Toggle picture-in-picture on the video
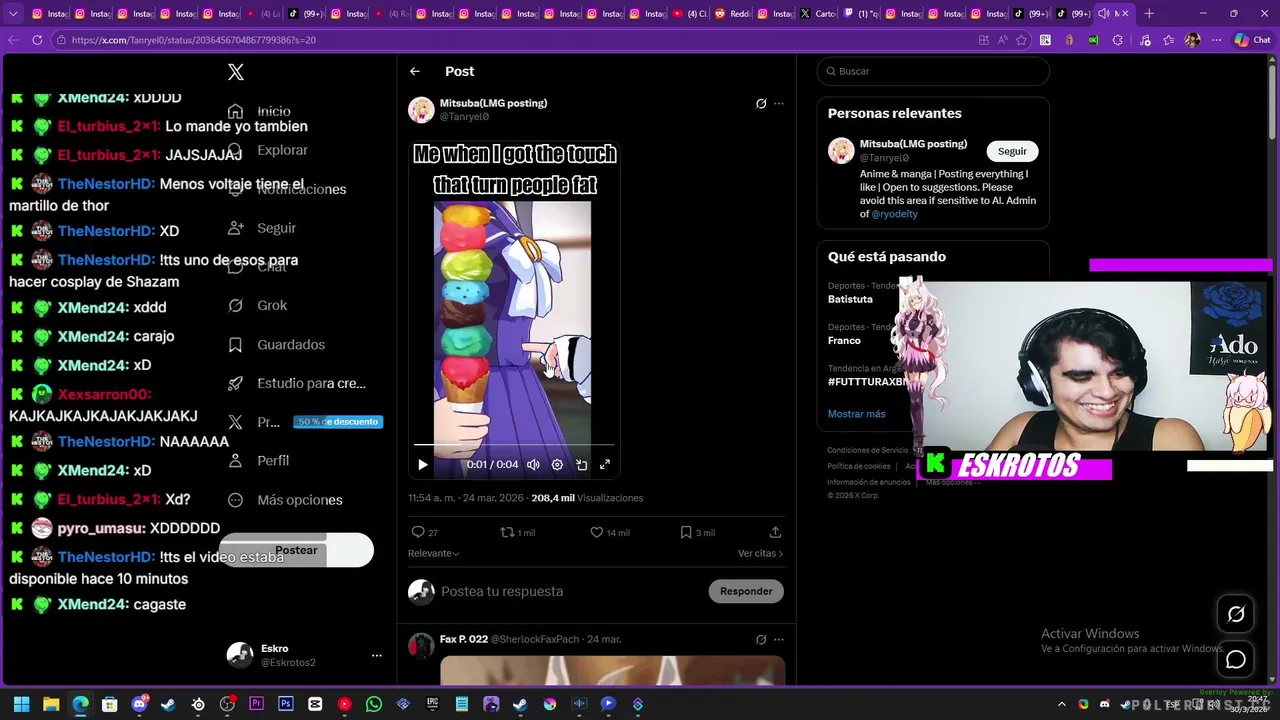 click(581, 464)
